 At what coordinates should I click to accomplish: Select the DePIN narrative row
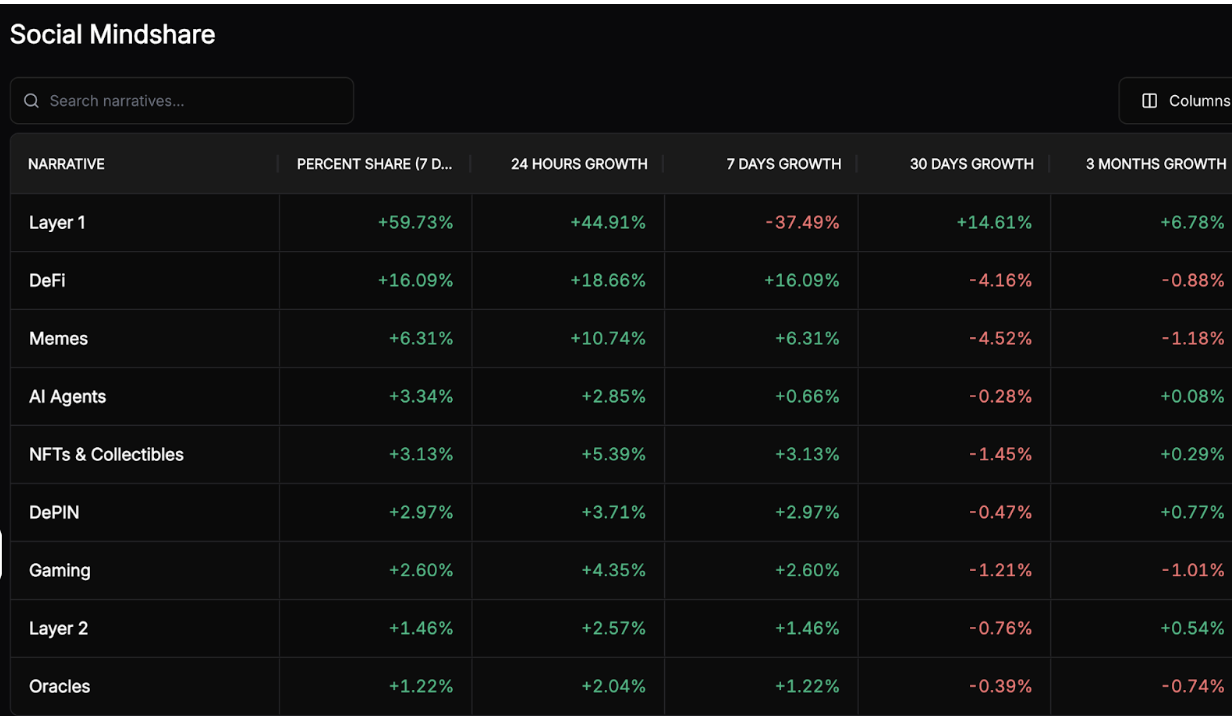pos(54,513)
